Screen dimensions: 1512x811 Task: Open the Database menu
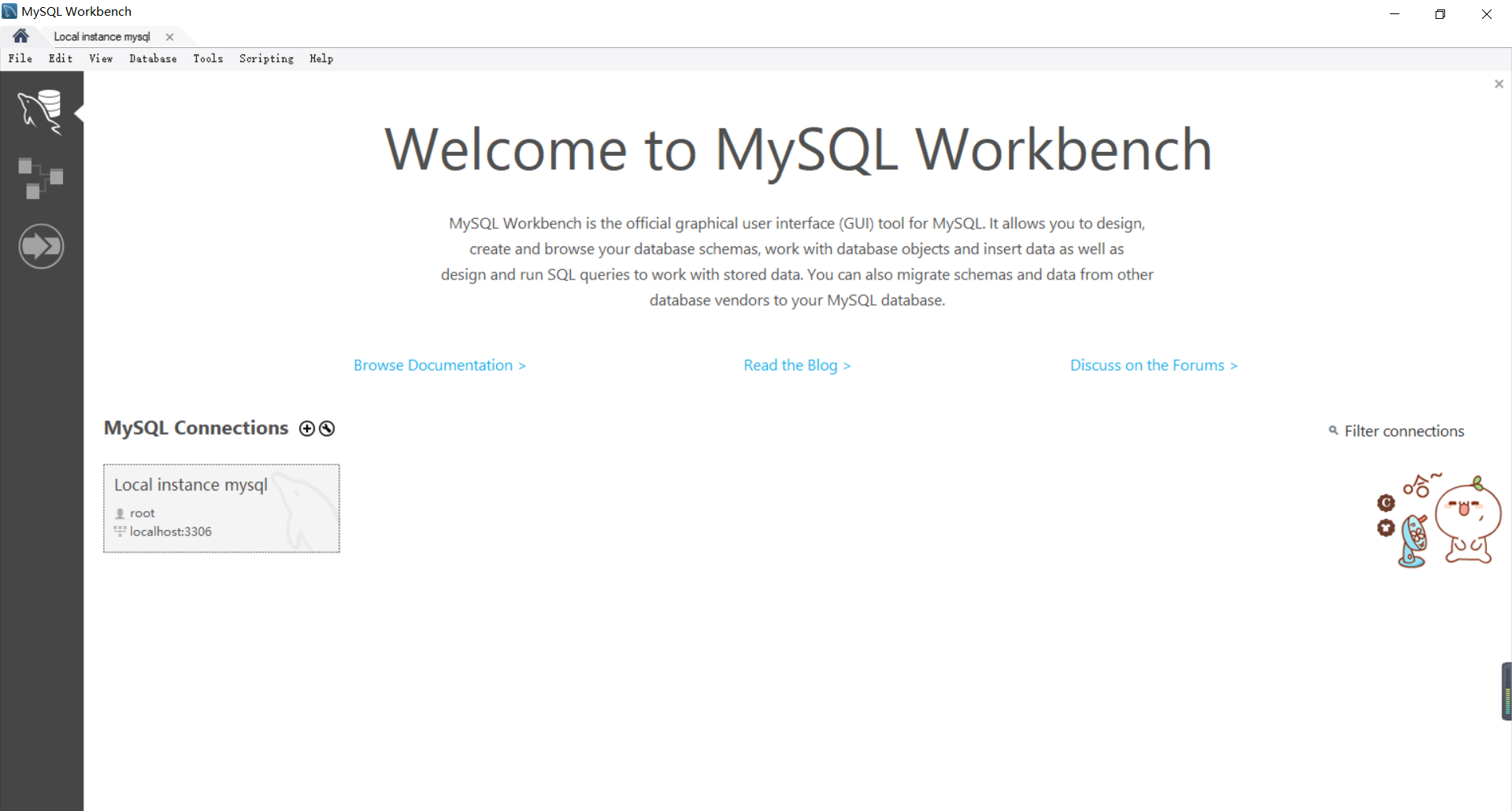coord(153,59)
